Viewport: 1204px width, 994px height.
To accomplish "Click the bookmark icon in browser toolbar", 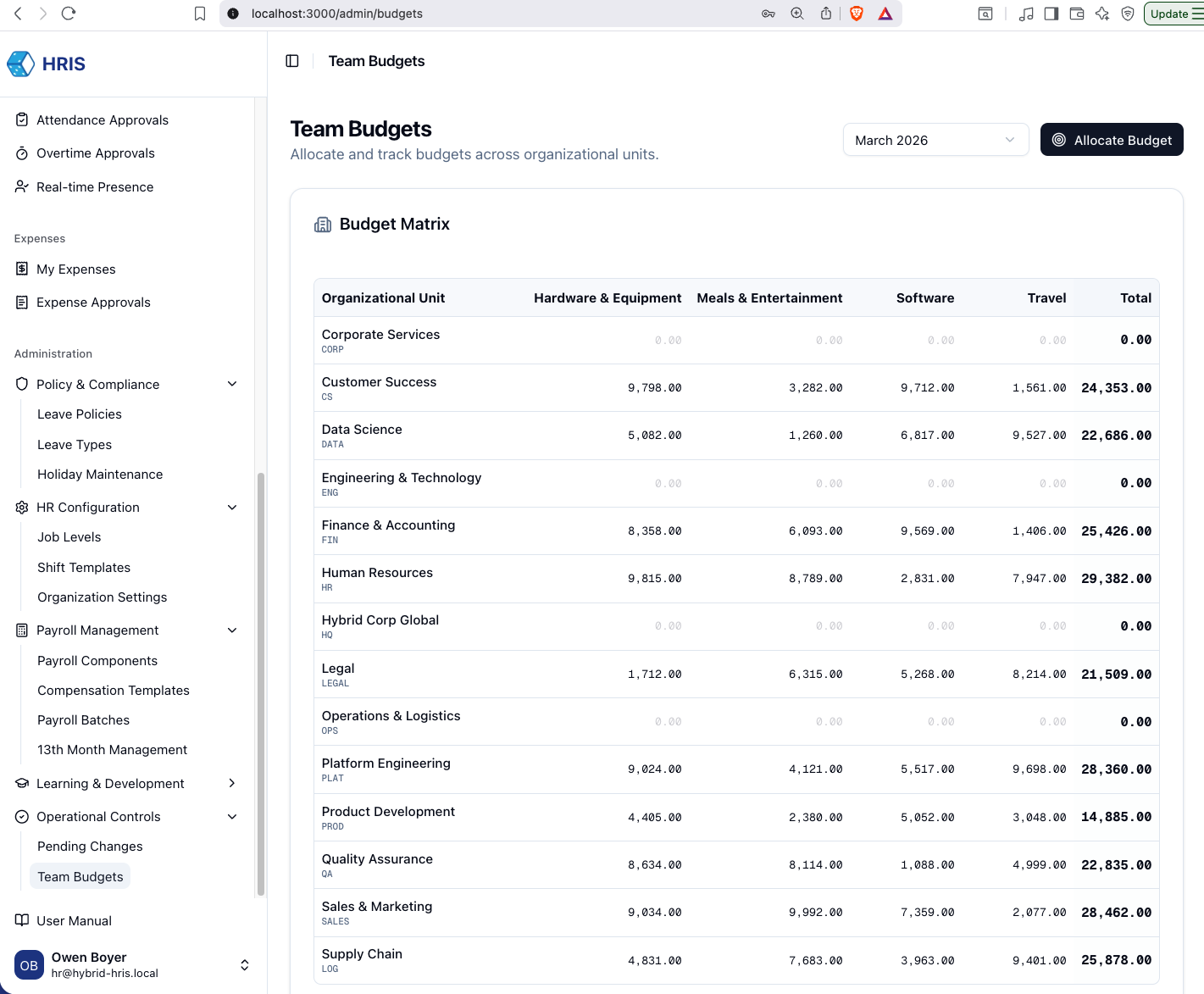I will point(200,14).
